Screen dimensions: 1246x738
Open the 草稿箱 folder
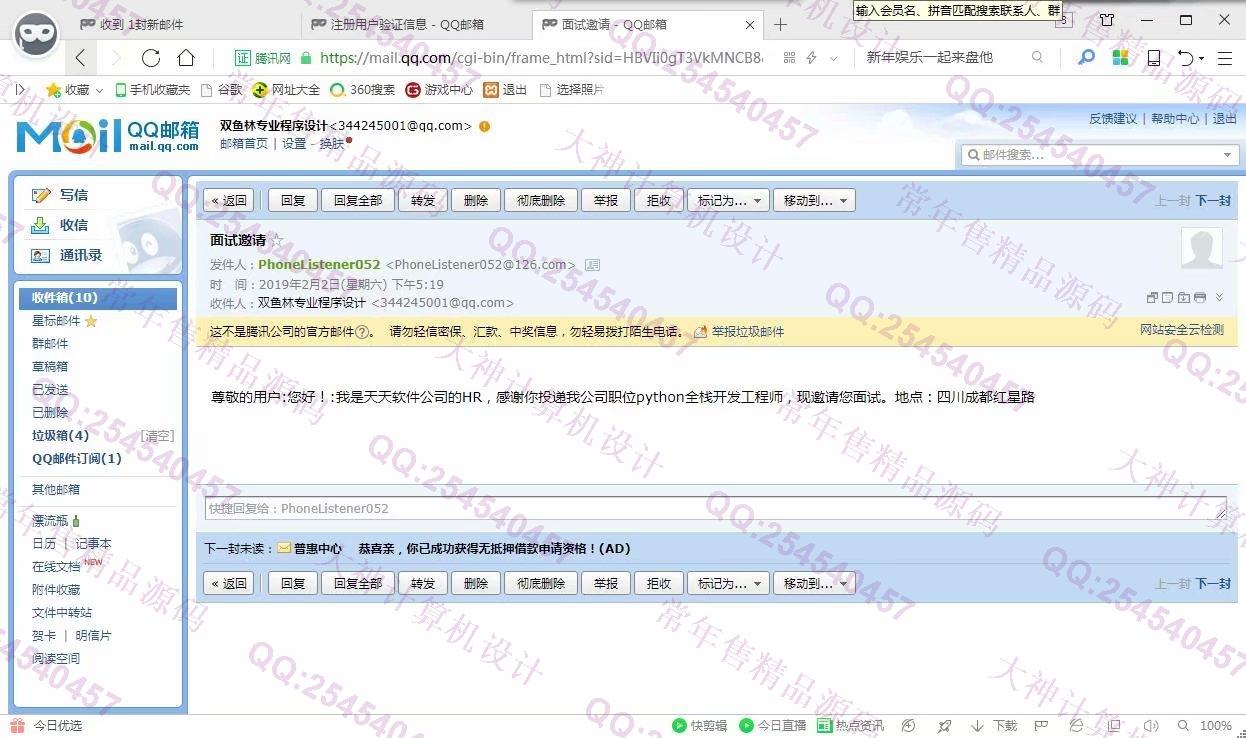tap(50, 366)
